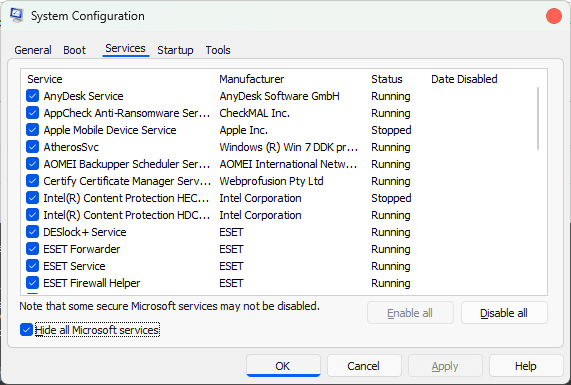Viewport: 571px width, 385px height.
Task: Select the AnyDesk Service row name
Action: pyautogui.click(x=83, y=96)
